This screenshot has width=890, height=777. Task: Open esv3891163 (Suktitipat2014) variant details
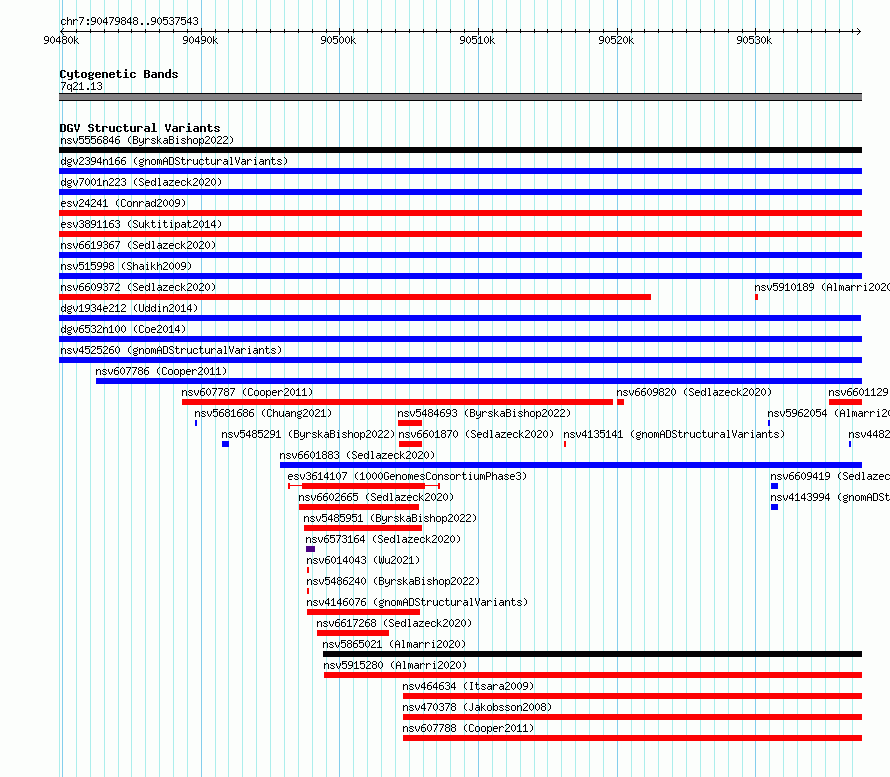click(141, 224)
